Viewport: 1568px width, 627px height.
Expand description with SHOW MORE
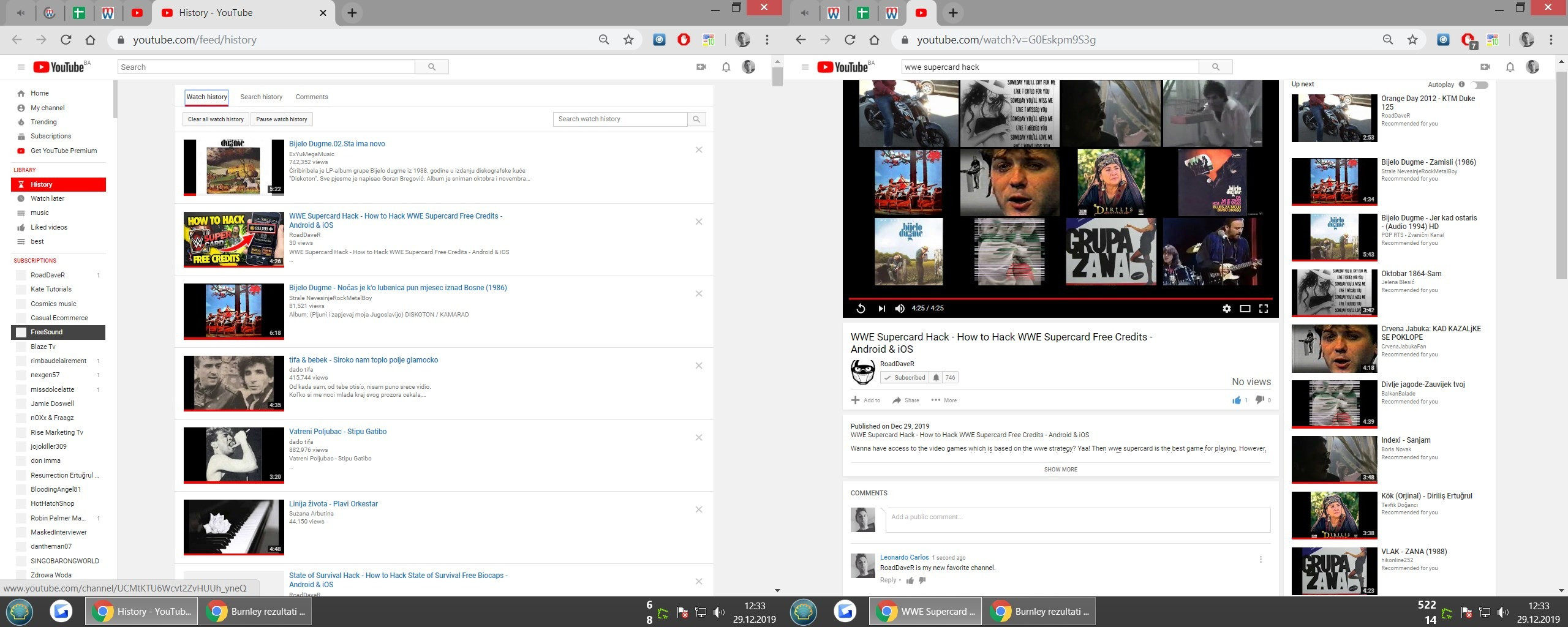(1060, 470)
